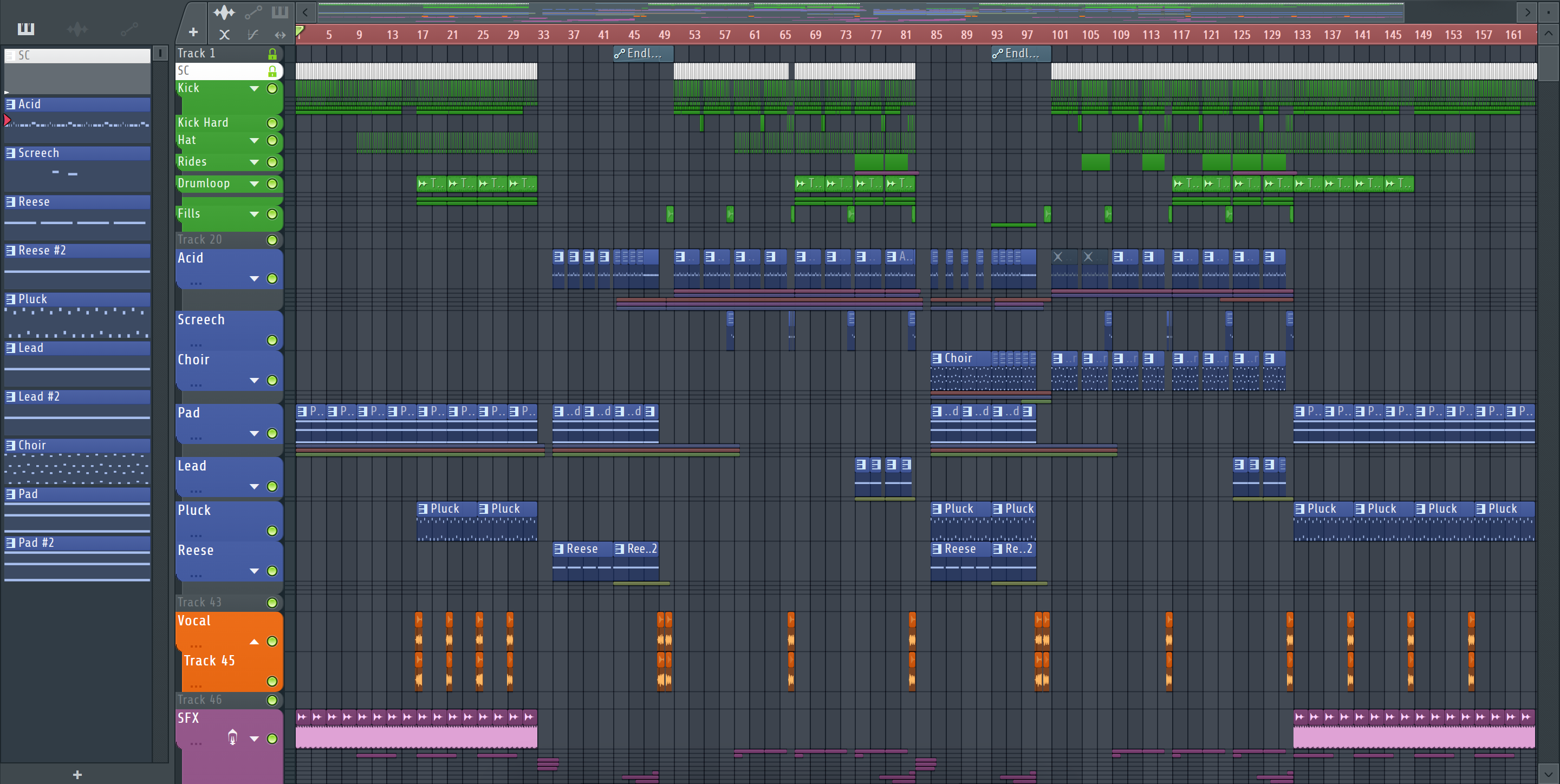This screenshot has height=784, width=1560.
Task: Select the Drumloop track header
Action: 229,184
